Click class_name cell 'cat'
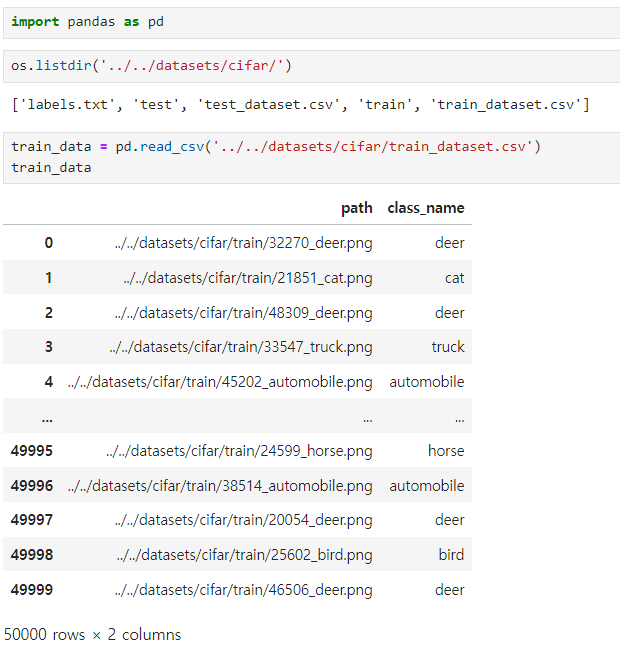Viewport: 620px width, 646px height. click(x=454, y=278)
